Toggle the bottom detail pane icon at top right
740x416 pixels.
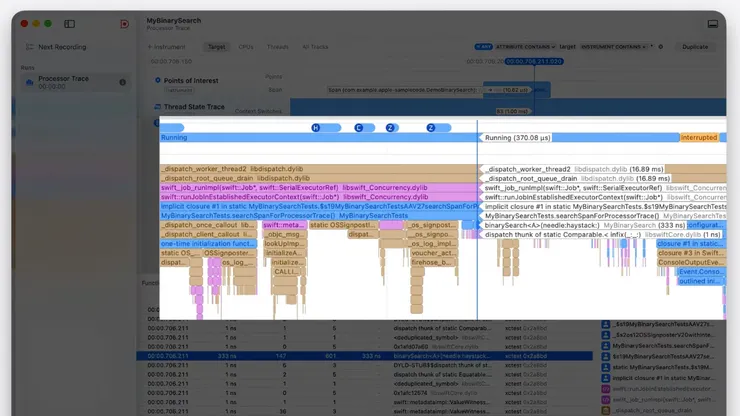(713, 24)
